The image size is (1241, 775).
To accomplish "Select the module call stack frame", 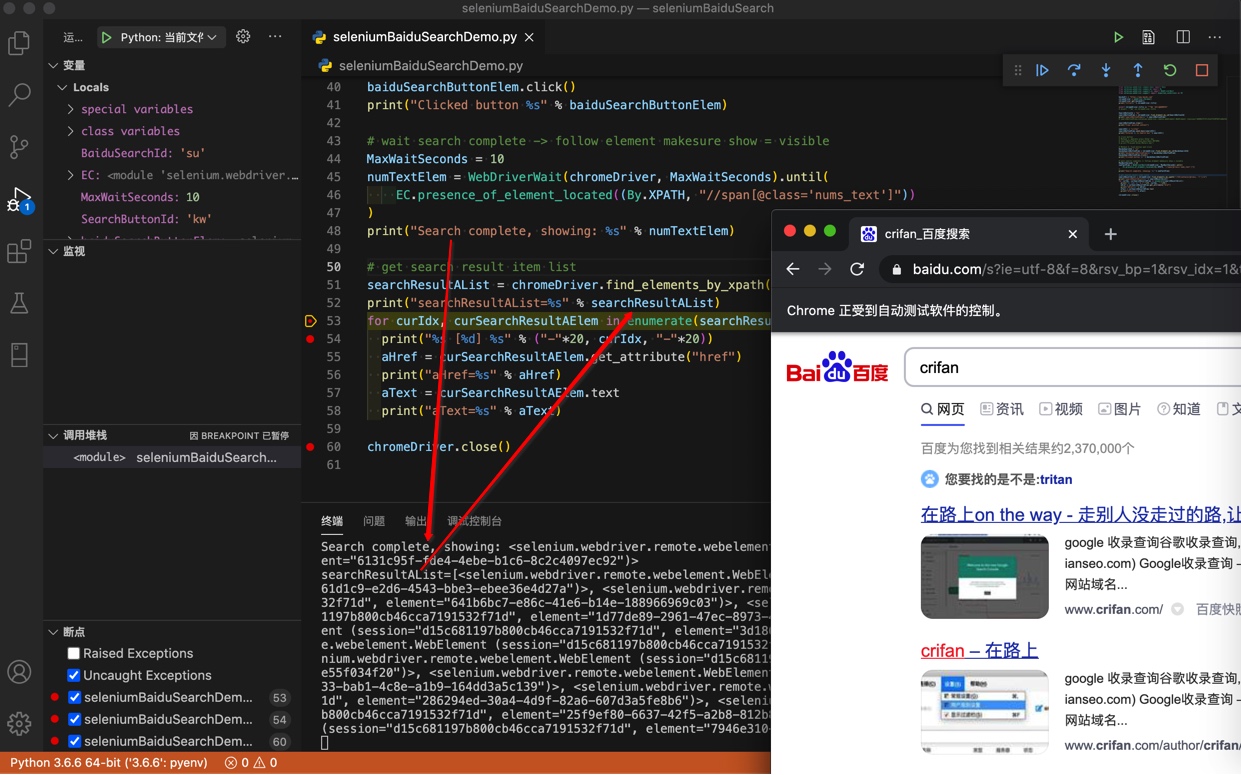I will point(172,457).
